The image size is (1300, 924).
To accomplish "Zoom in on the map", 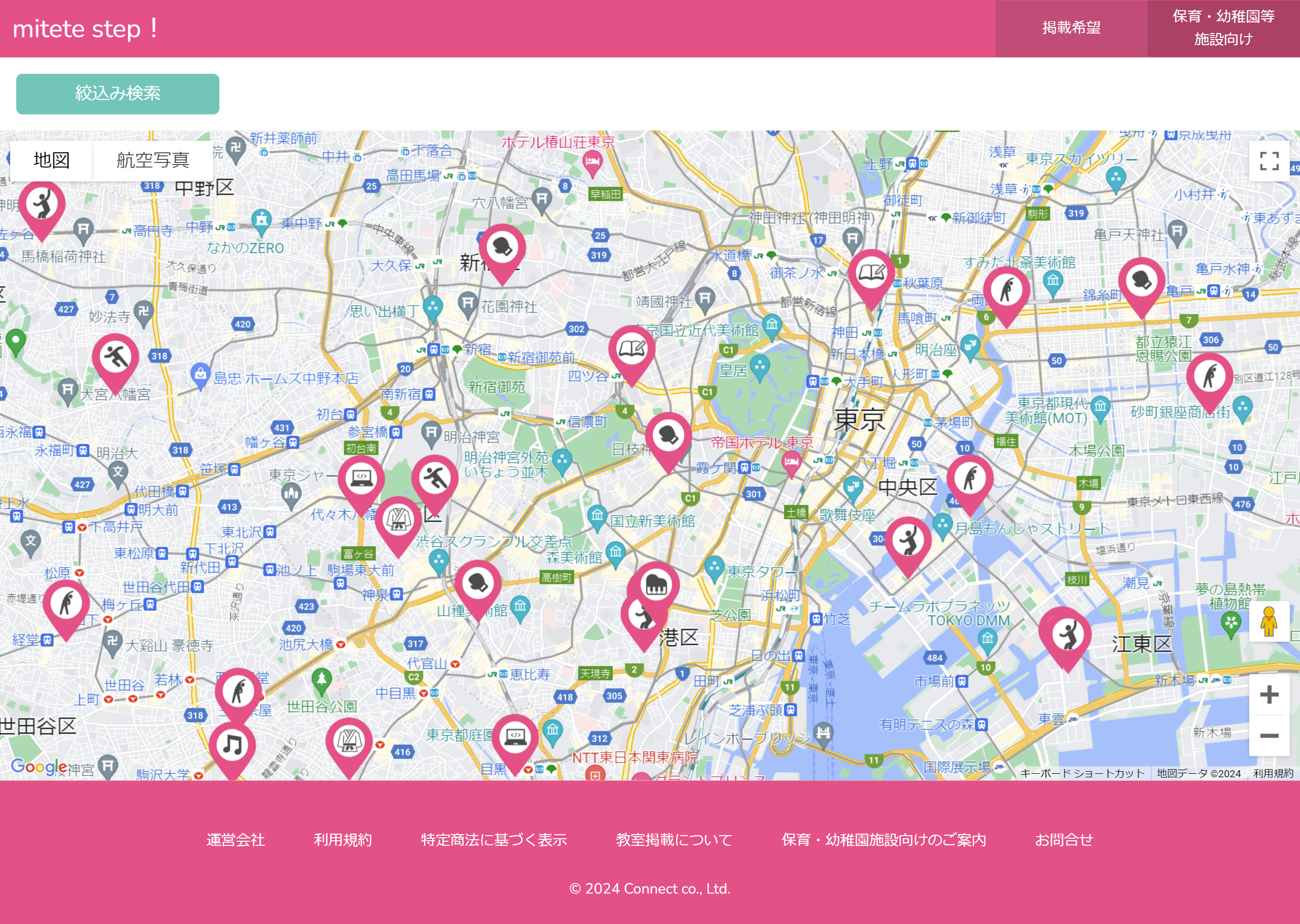I will [1269, 695].
